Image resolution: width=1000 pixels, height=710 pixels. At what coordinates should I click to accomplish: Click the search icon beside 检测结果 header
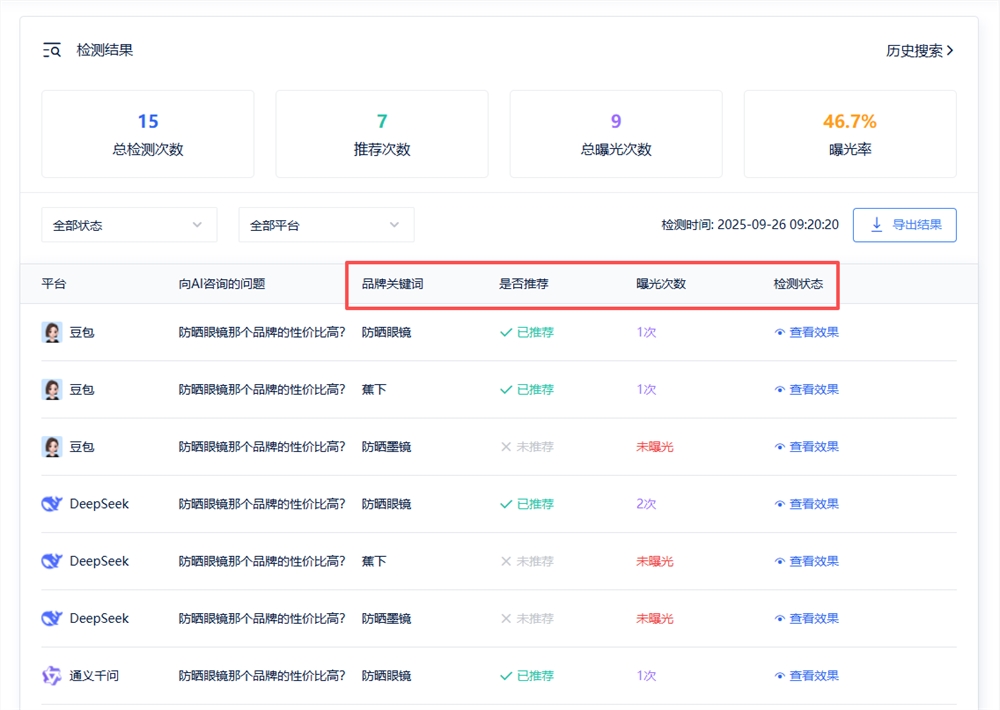[x=52, y=50]
